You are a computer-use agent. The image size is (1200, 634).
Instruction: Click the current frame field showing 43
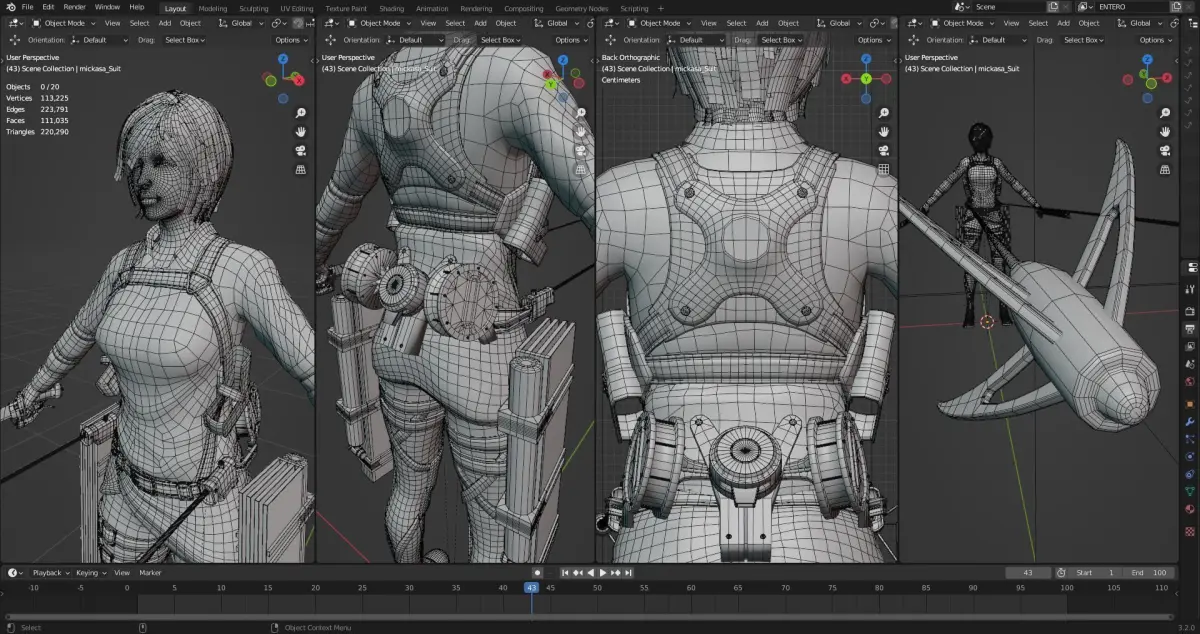(x=1028, y=572)
